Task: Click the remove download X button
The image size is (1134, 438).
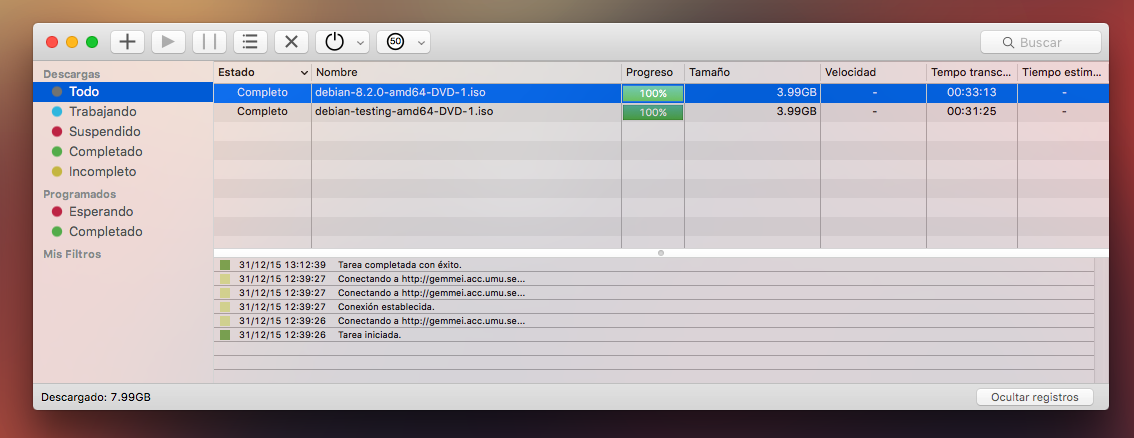Action: pos(291,42)
